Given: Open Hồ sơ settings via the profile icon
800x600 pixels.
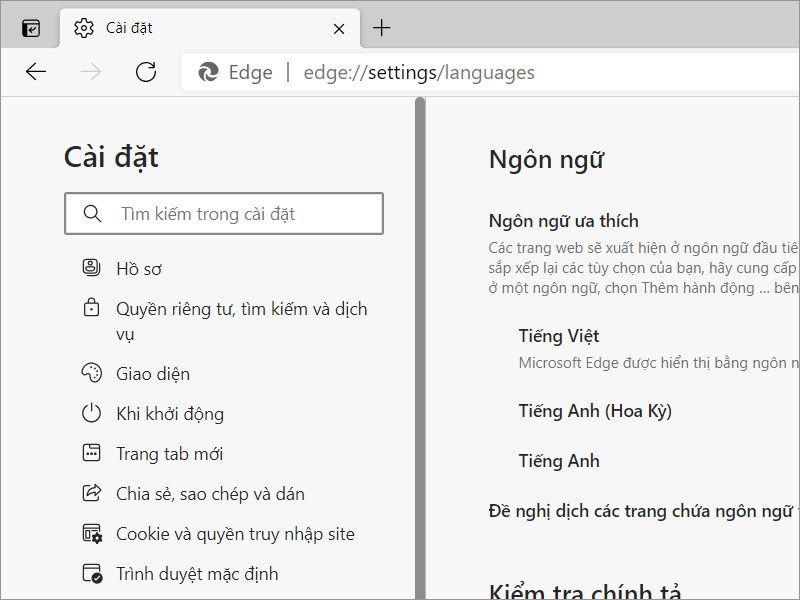Looking at the screenshot, I should point(91,268).
